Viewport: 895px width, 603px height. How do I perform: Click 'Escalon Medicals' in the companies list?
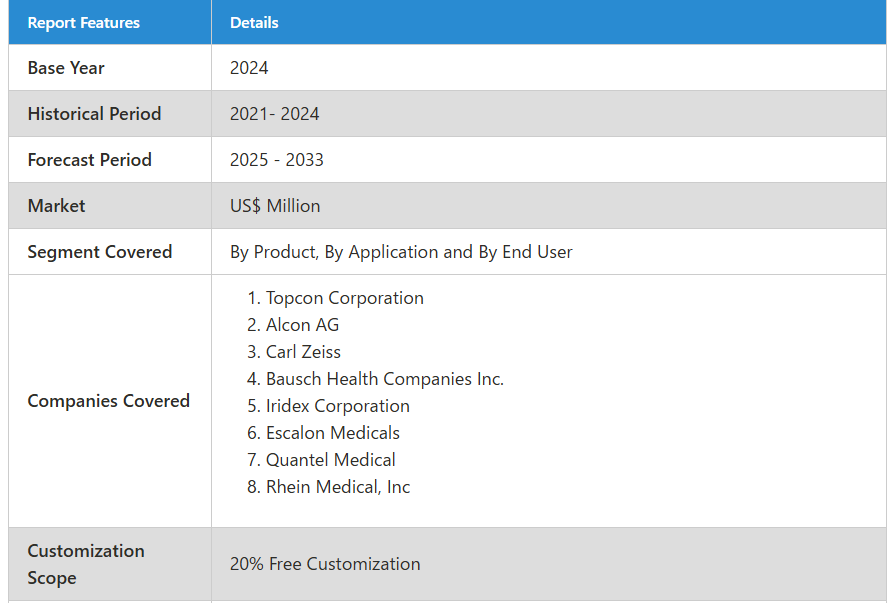pyautogui.click(x=333, y=433)
